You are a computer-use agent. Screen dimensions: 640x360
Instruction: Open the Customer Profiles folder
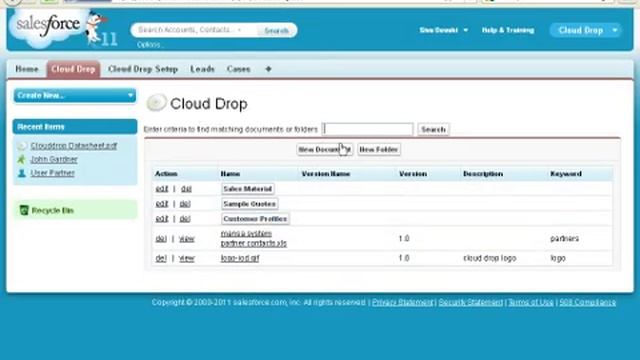[x=255, y=219]
